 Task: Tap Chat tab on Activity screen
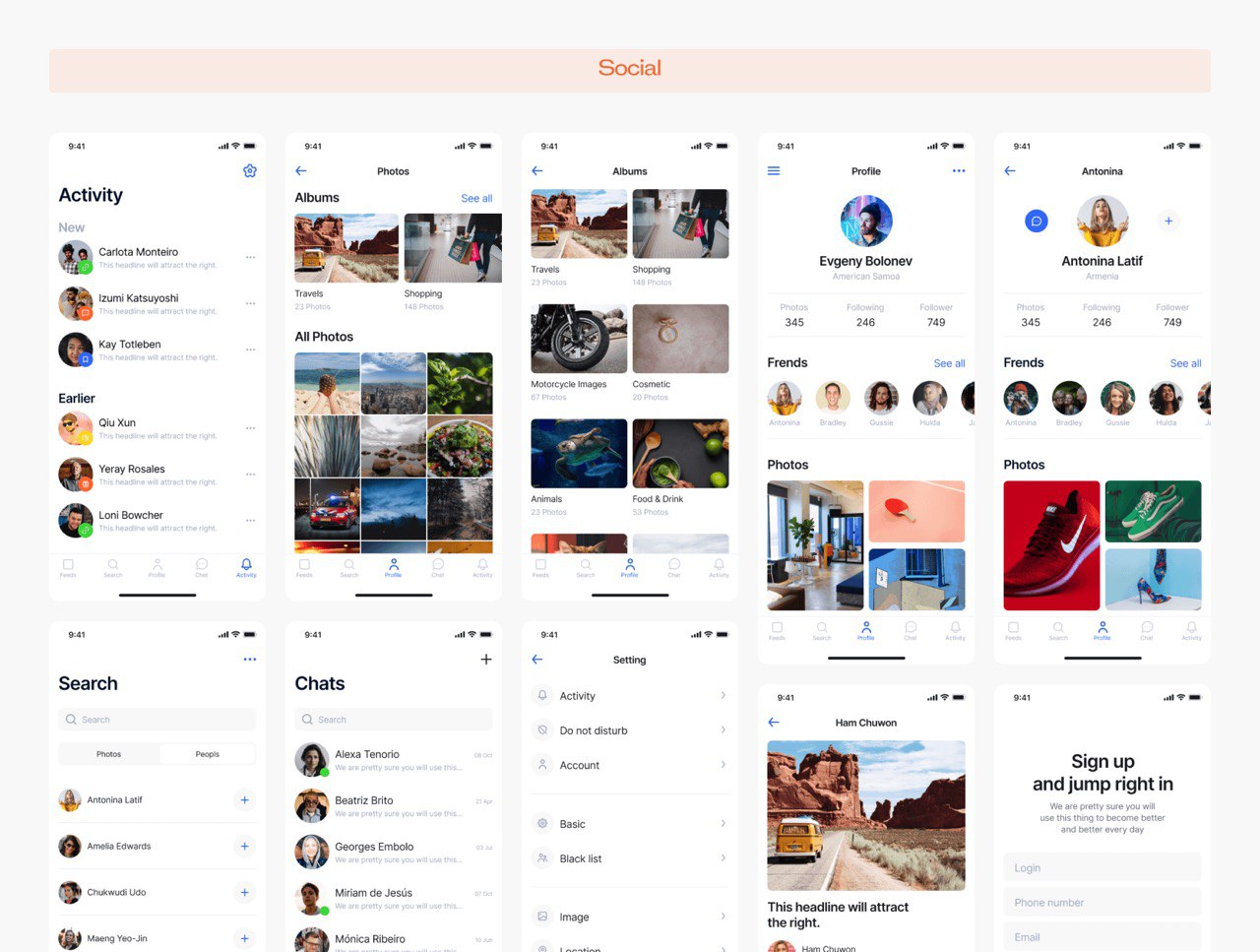pos(202,568)
